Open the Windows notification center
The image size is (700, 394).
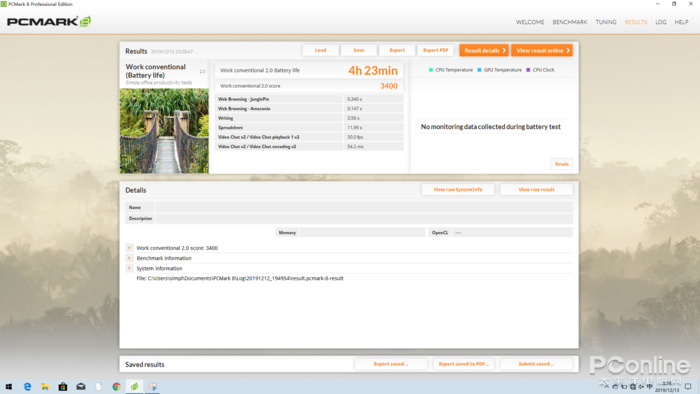[688, 386]
